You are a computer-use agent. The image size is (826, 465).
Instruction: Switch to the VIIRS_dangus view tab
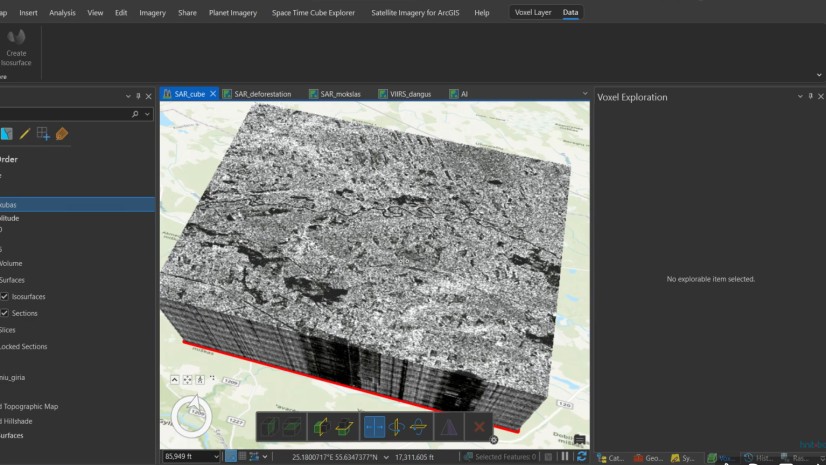(x=410, y=94)
